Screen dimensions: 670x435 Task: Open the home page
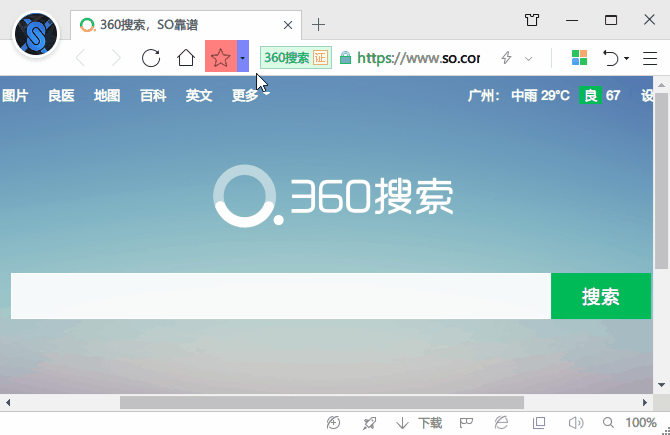click(186, 57)
